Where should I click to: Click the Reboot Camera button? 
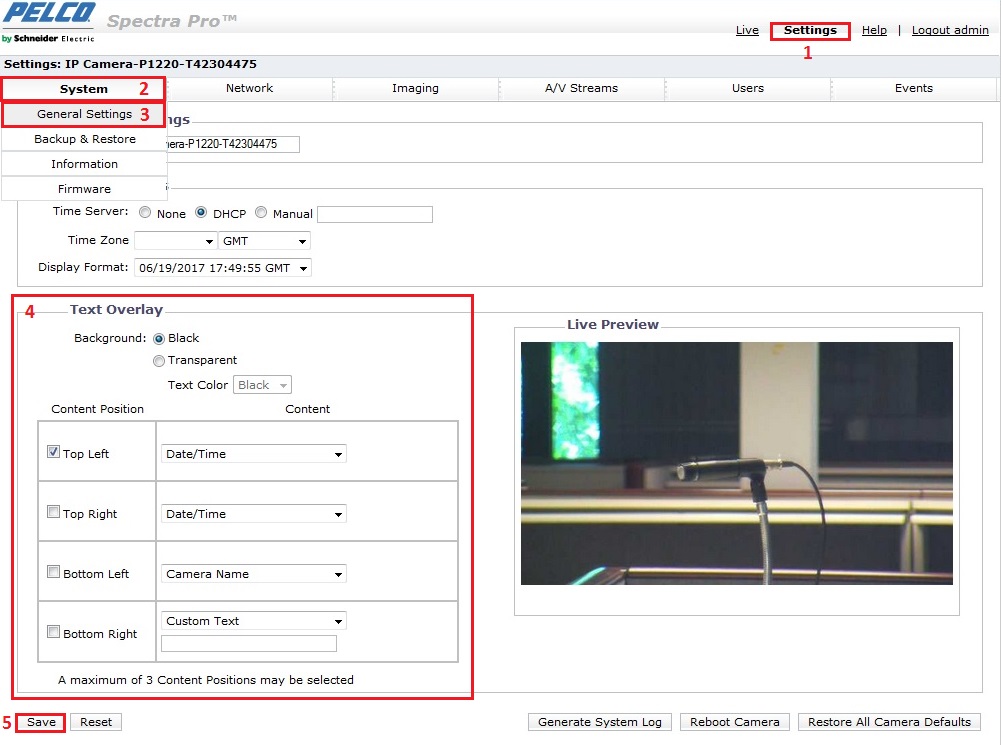734,721
